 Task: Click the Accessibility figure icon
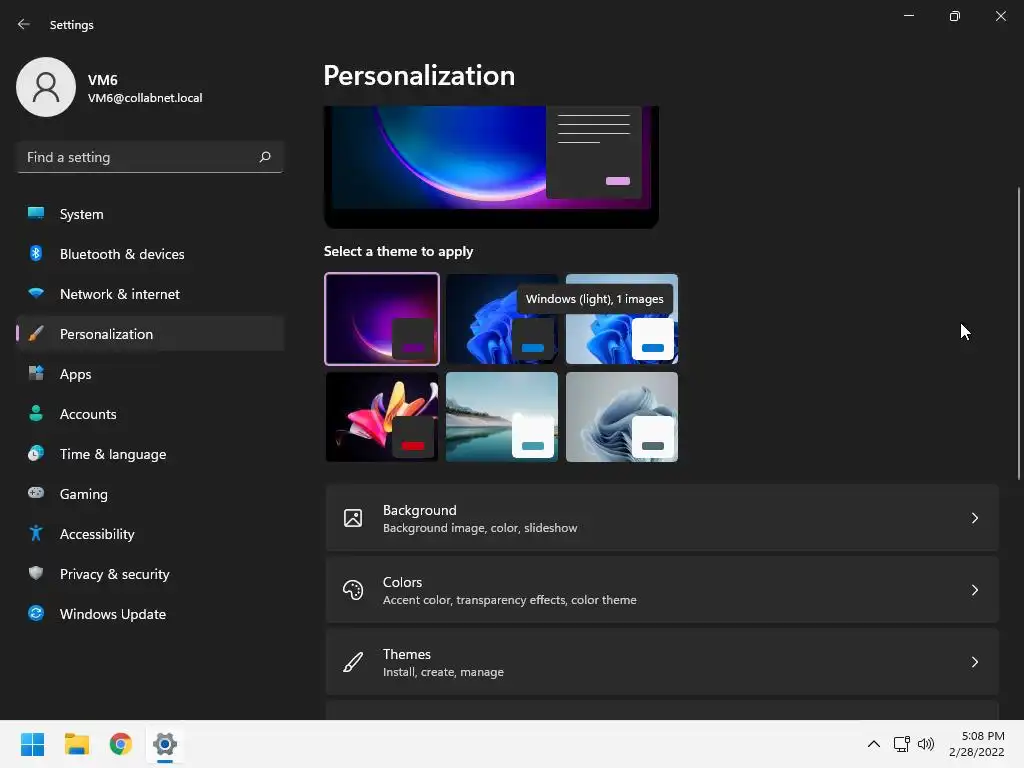coord(36,534)
